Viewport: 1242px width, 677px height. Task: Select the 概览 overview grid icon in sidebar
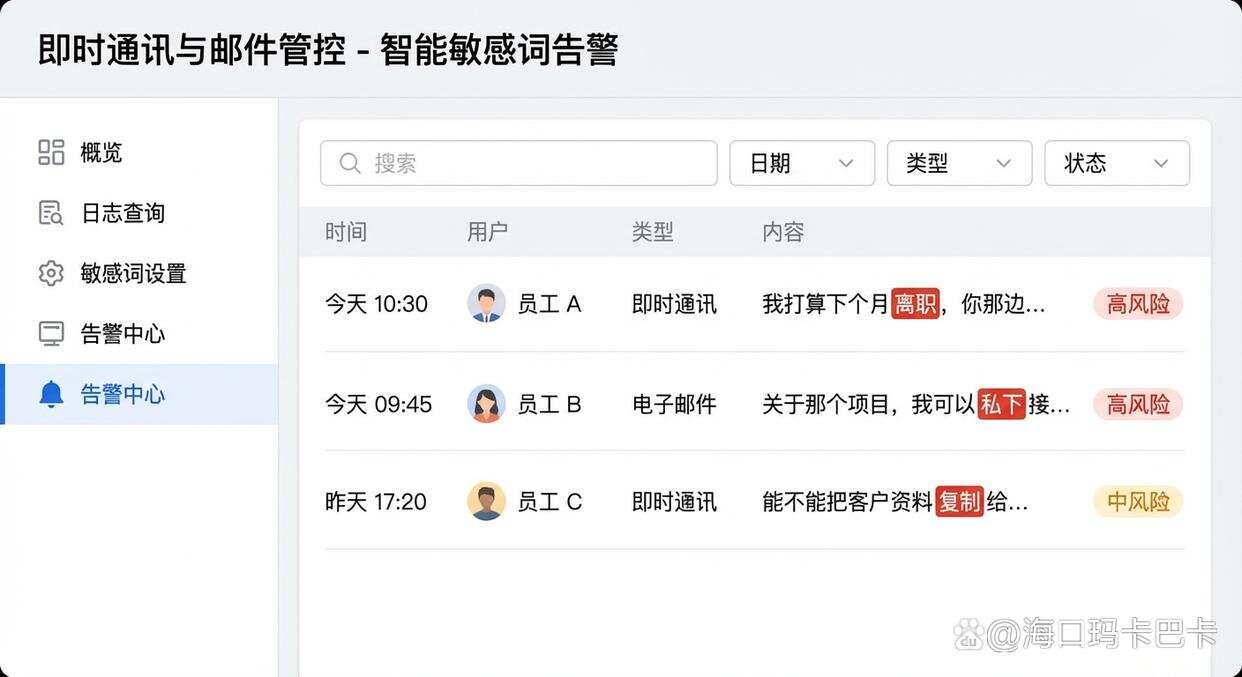pyautogui.click(x=52, y=152)
